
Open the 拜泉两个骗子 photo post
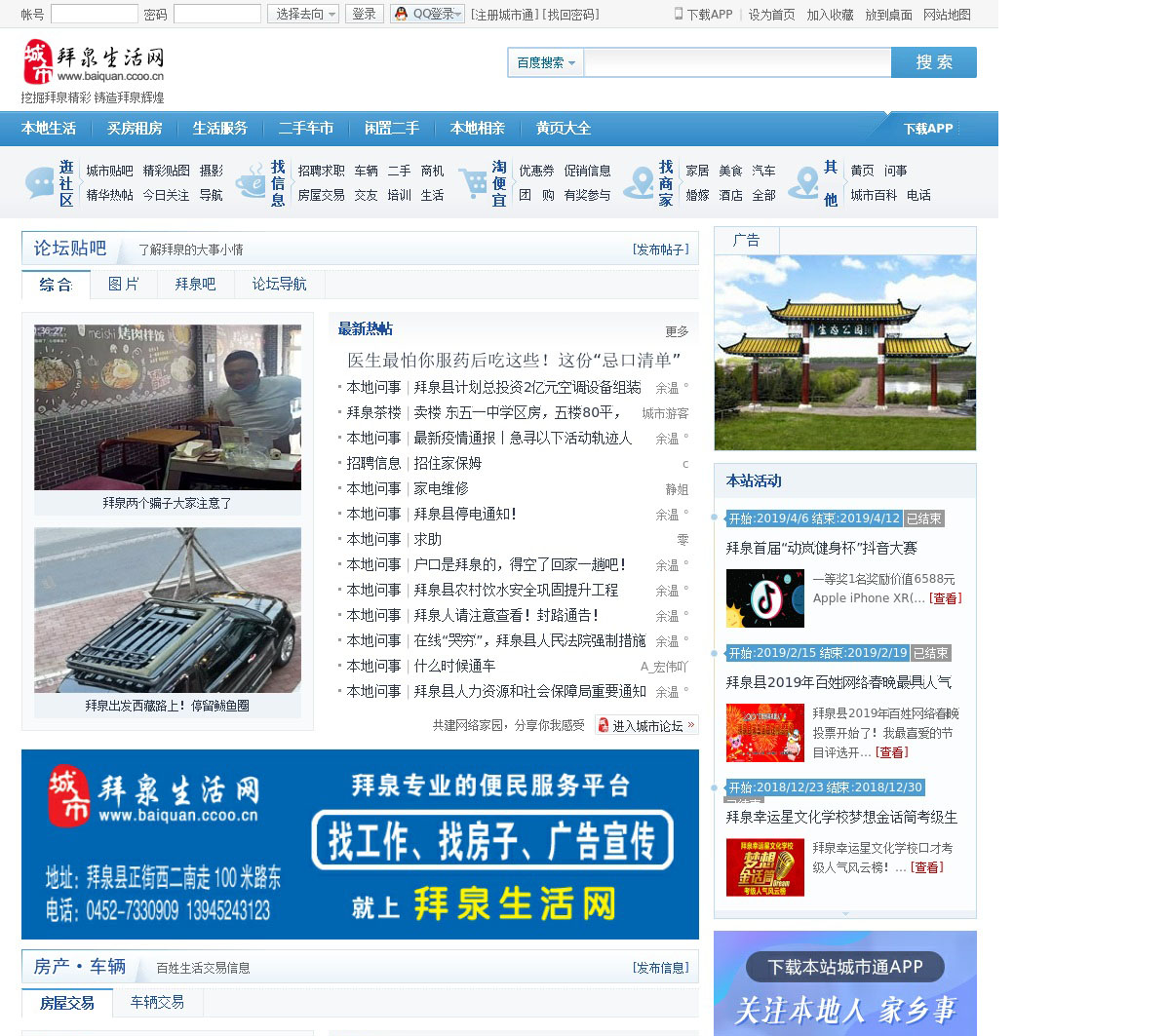click(168, 407)
